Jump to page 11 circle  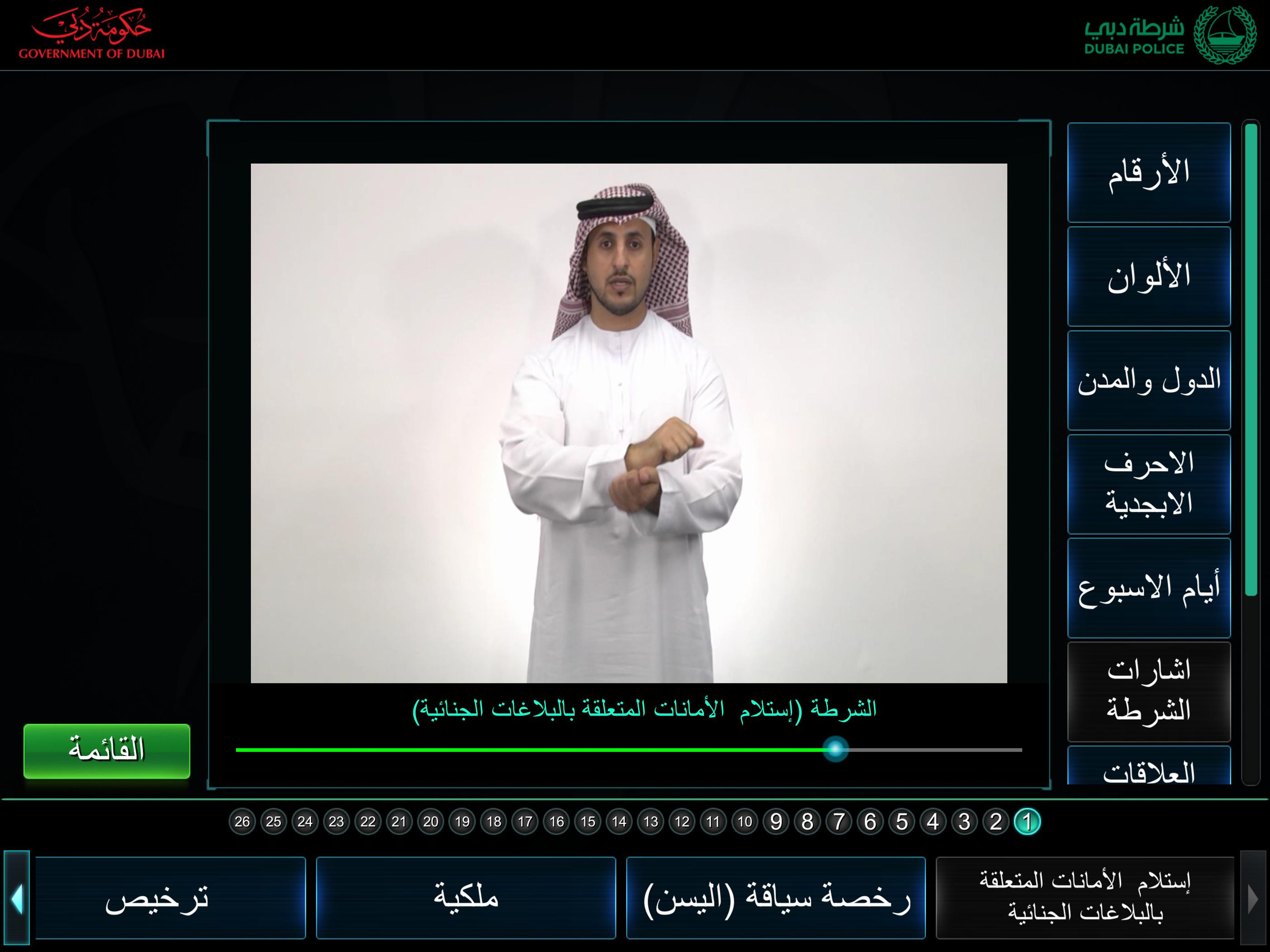coord(713,822)
